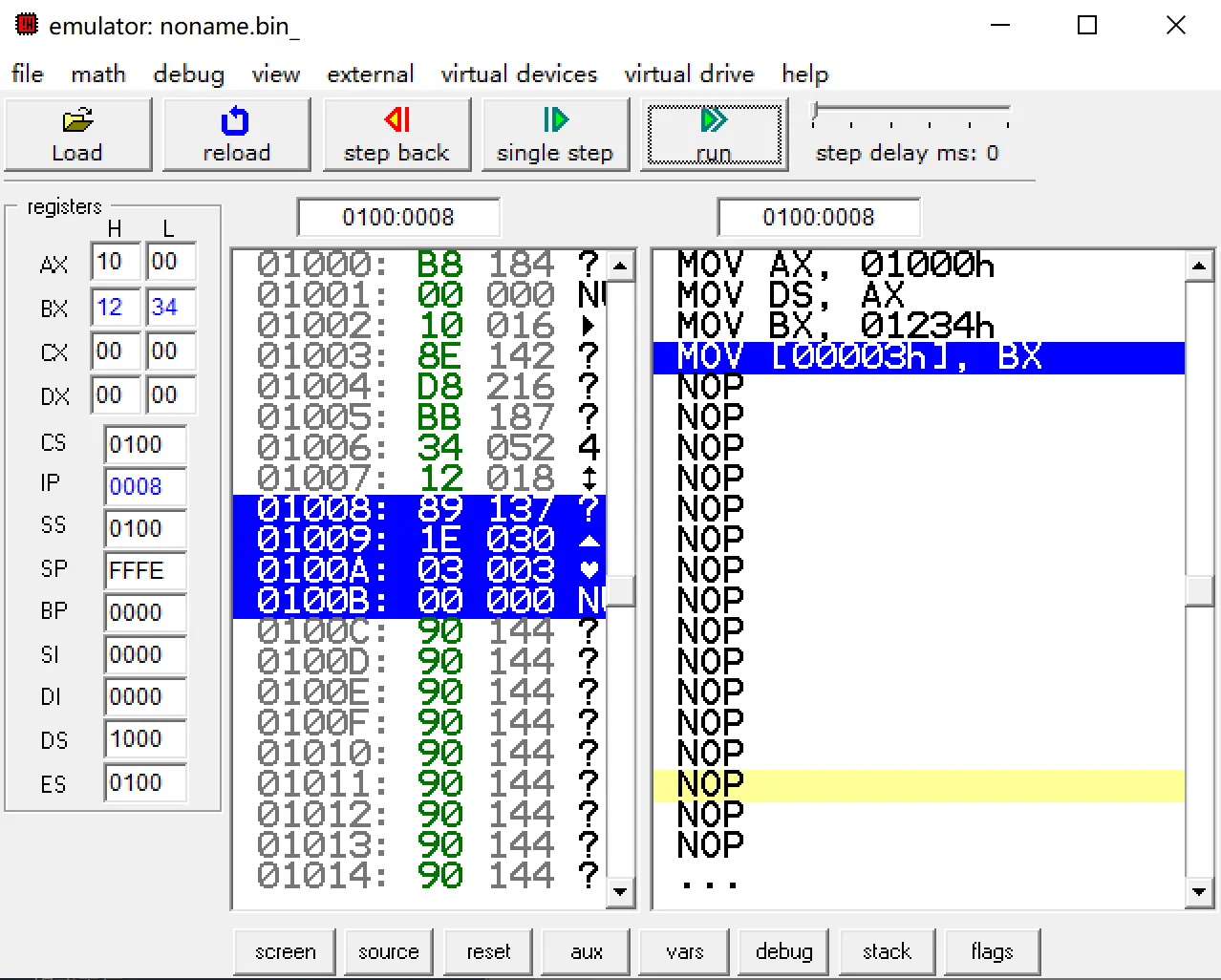Open the external menu
Image resolution: width=1221 pixels, height=980 pixels.
371,74
